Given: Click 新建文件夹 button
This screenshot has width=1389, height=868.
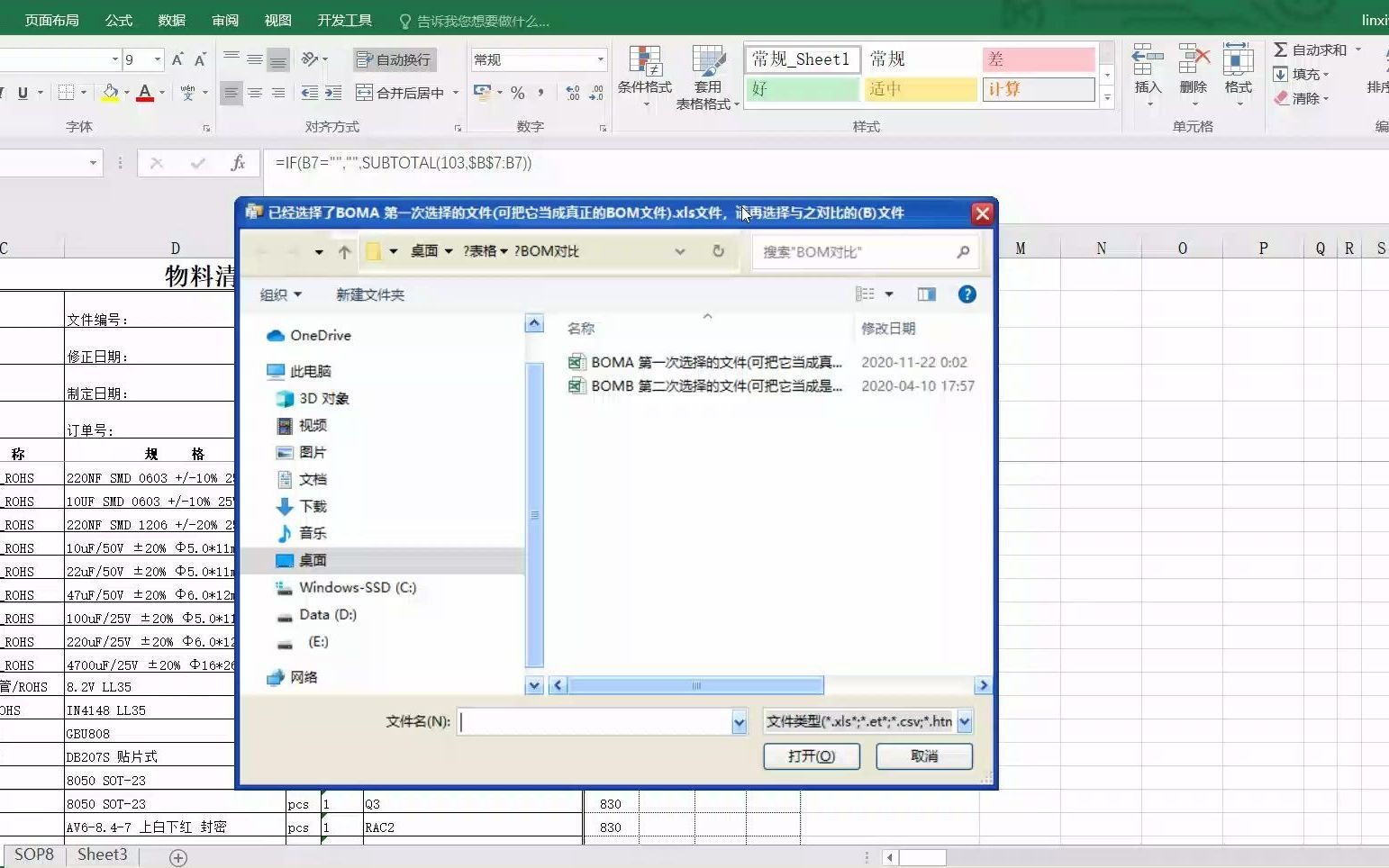Looking at the screenshot, I should pyautogui.click(x=370, y=294).
